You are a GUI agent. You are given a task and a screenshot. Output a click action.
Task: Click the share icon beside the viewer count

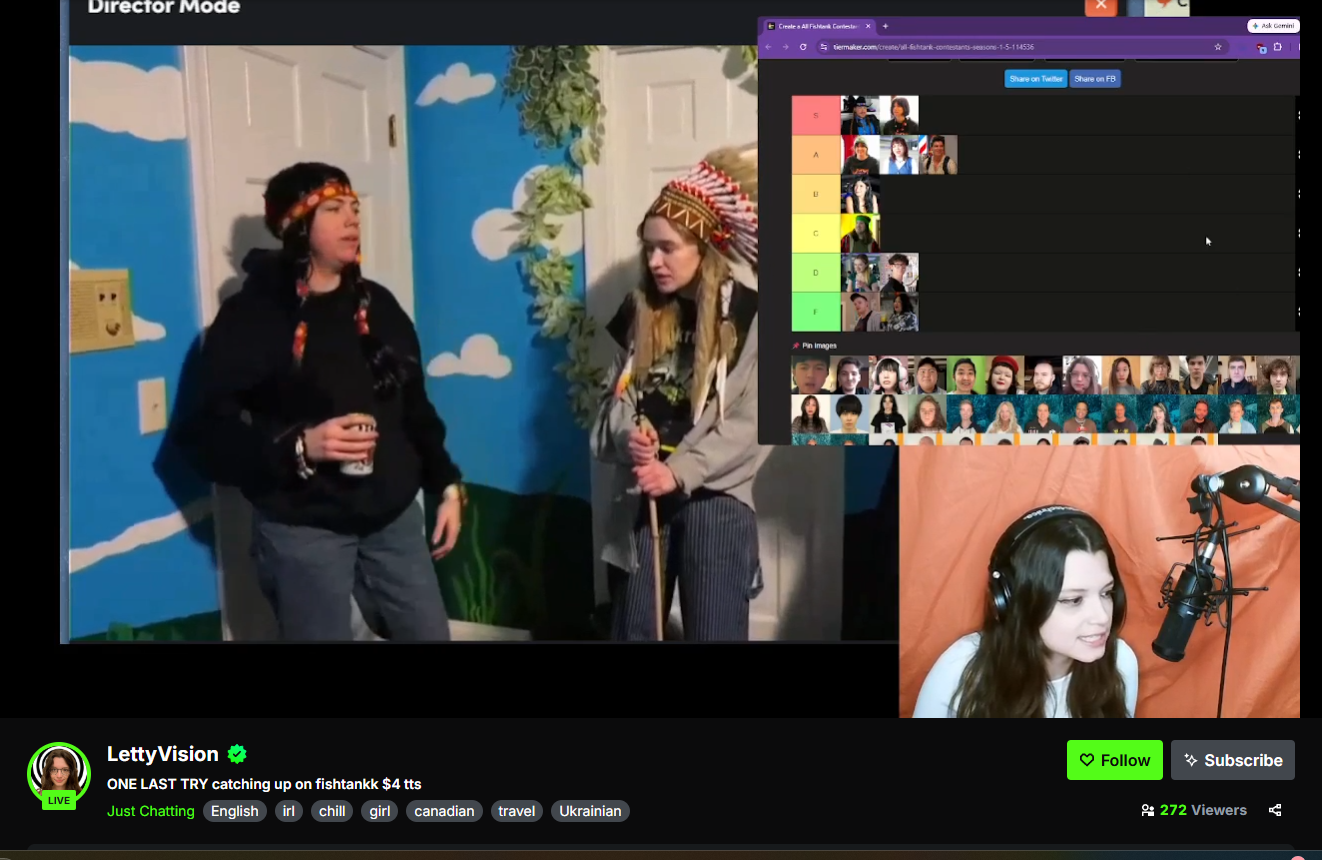pos(1275,810)
